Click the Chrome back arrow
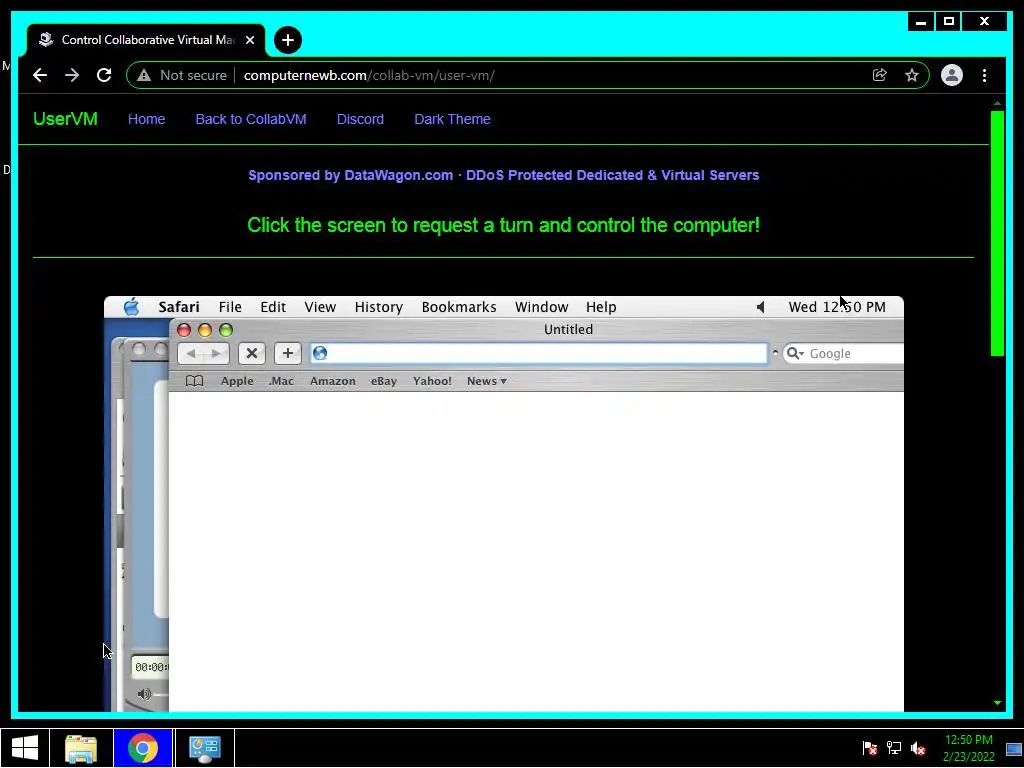 [40, 75]
